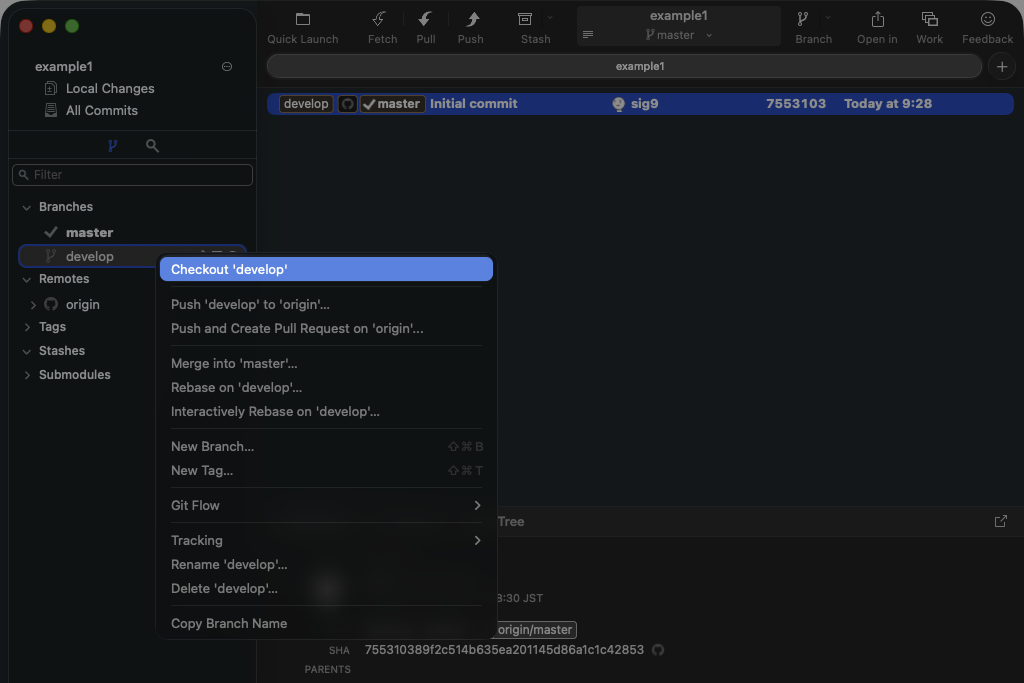Screen dimensions: 1024x683
Task: Click the Work toolbar icon
Action: [x=929, y=20]
